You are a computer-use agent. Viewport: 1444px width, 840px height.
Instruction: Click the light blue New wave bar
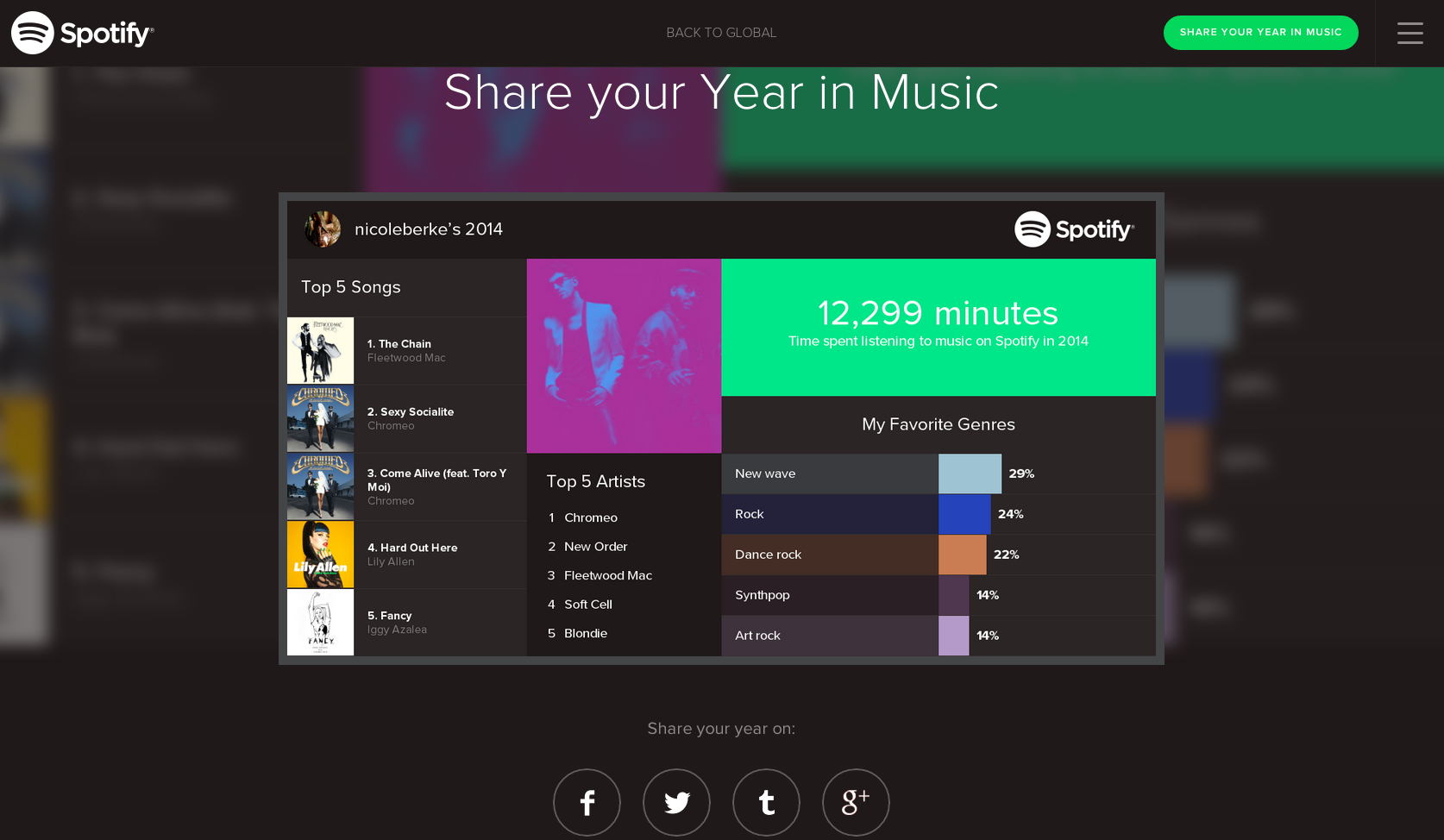point(970,473)
